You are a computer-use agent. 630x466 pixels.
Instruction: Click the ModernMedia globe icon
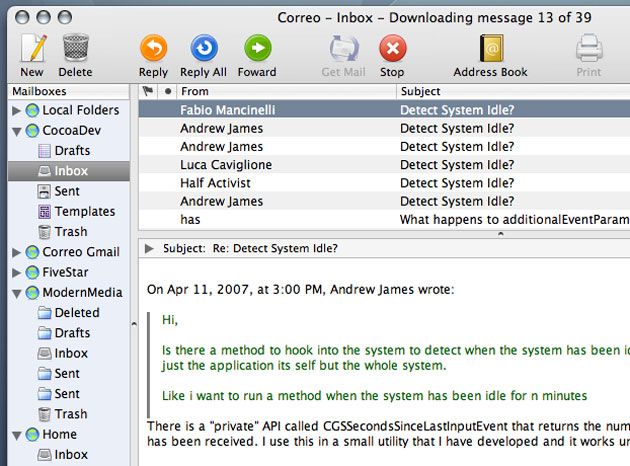(x=32, y=292)
